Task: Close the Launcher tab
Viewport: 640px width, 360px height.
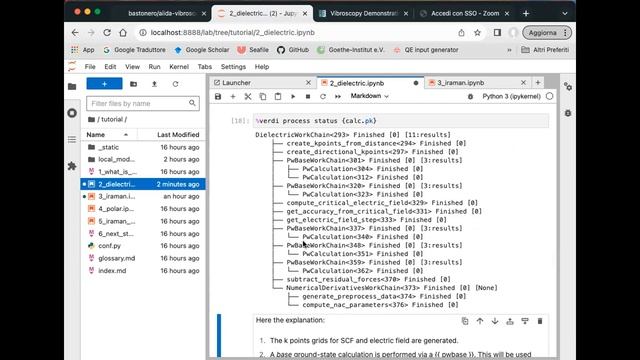Action: [309, 83]
